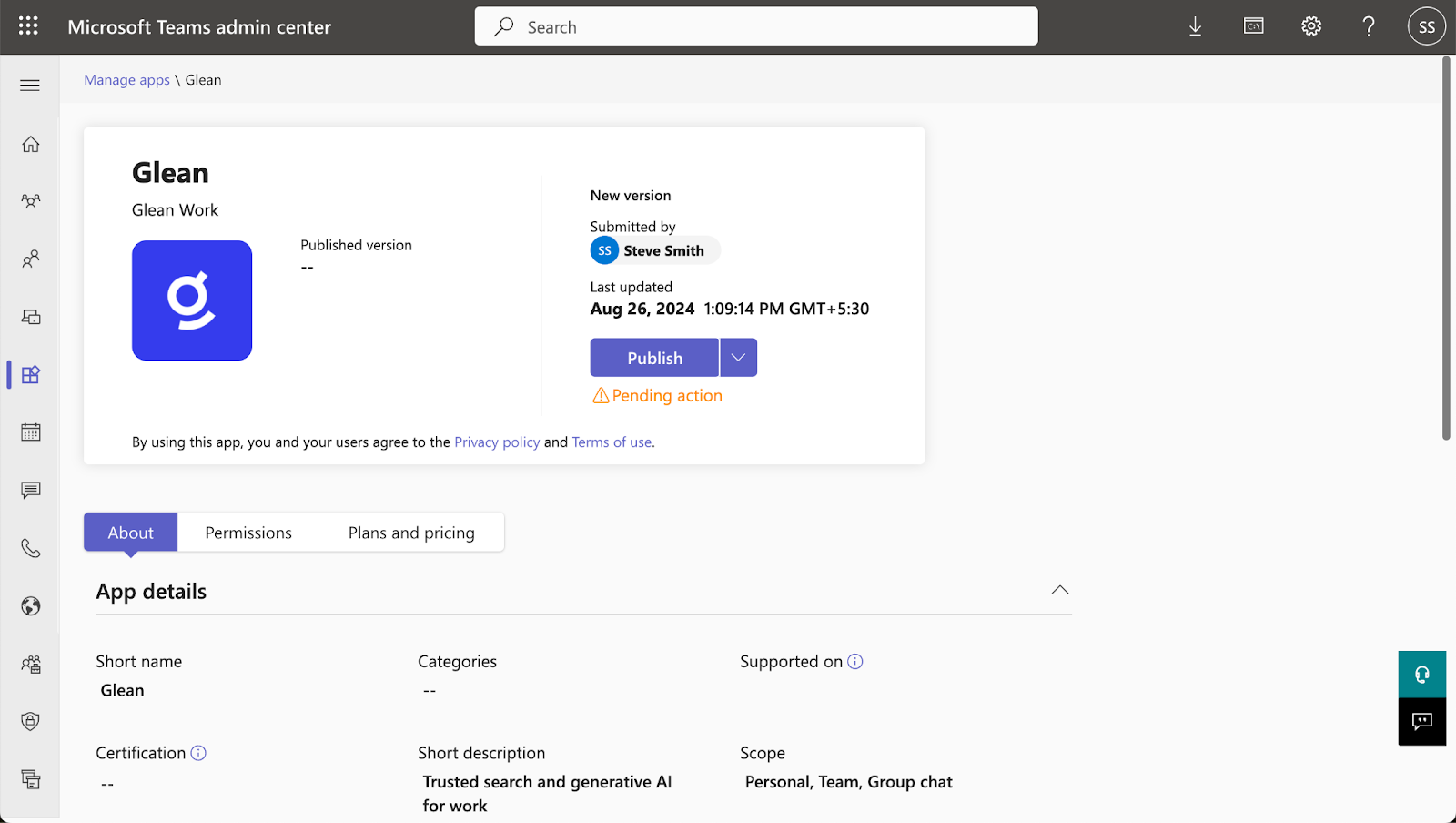Open Enhanced encryption policies sidebar icon

pyautogui.click(x=31, y=664)
